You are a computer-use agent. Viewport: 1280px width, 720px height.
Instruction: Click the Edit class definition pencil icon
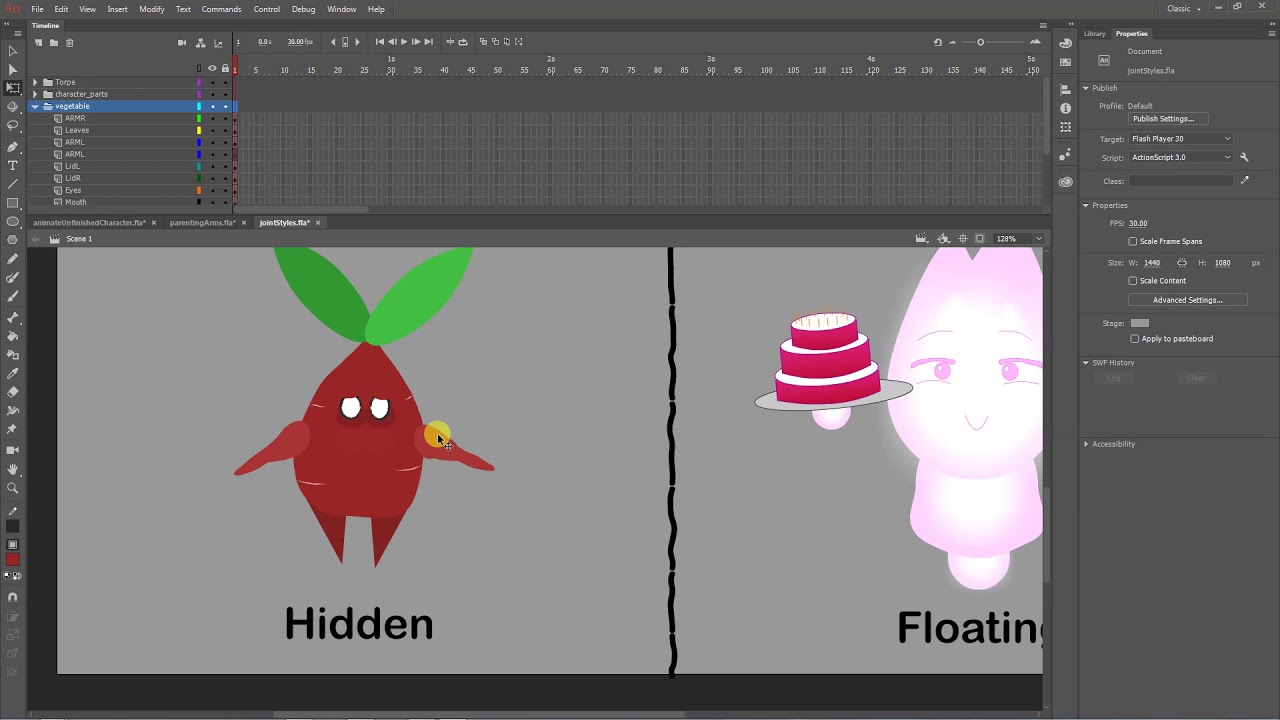(x=1244, y=181)
